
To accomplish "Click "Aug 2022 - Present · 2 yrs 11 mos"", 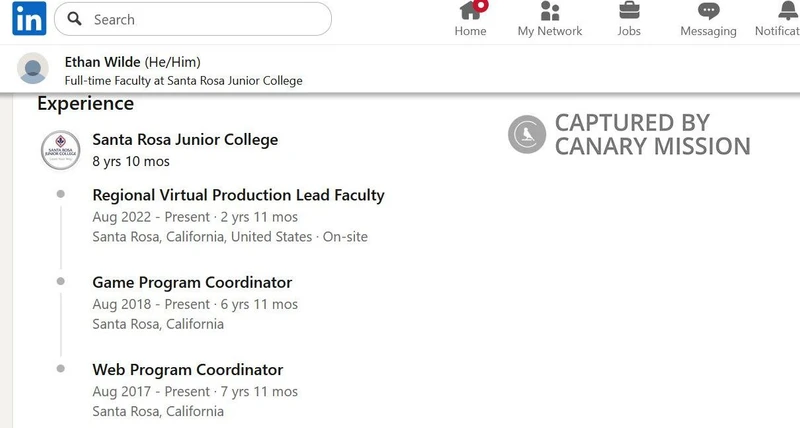I will pos(195,217).
